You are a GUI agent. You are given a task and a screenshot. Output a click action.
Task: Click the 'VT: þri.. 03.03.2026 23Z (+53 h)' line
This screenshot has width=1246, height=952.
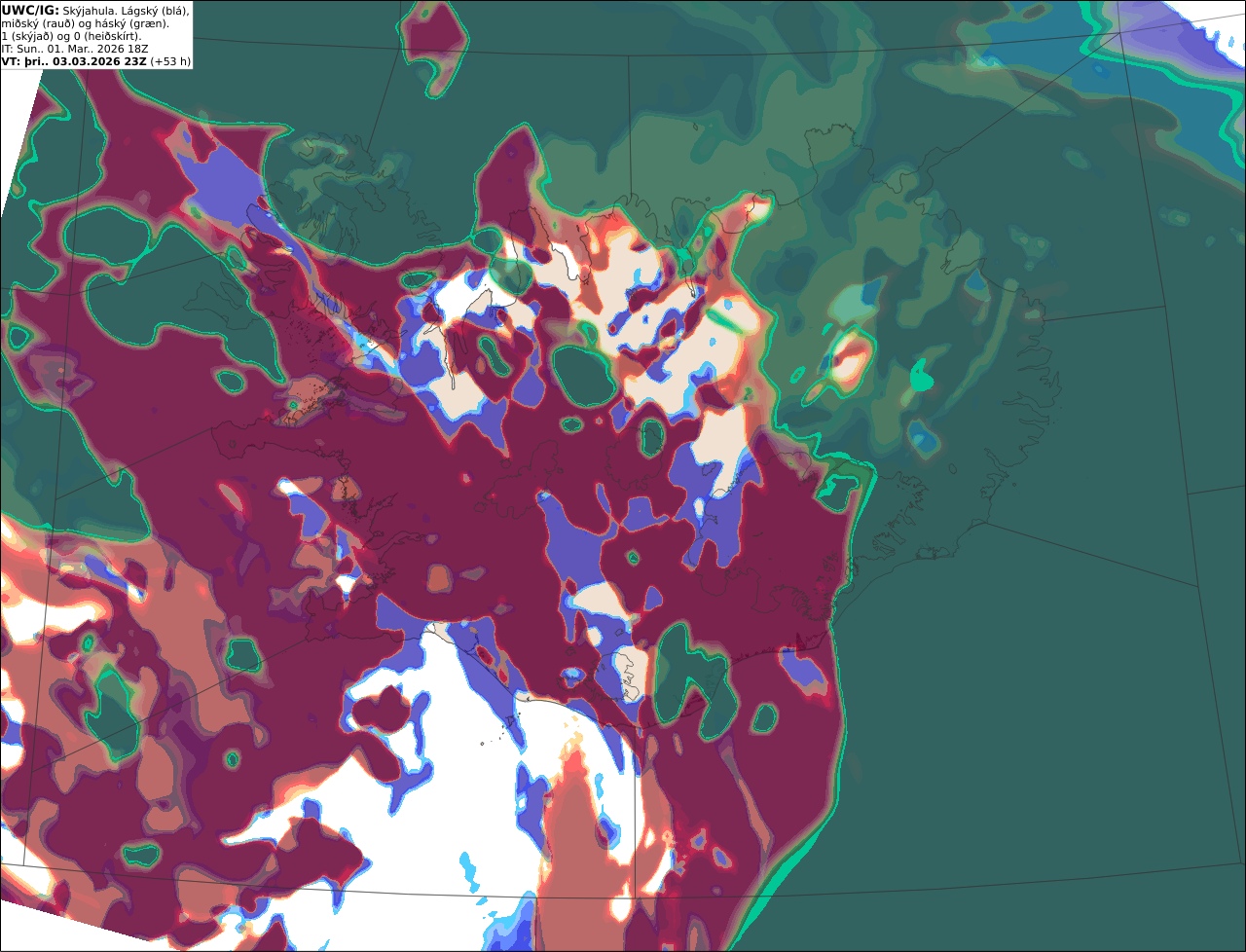(96, 61)
